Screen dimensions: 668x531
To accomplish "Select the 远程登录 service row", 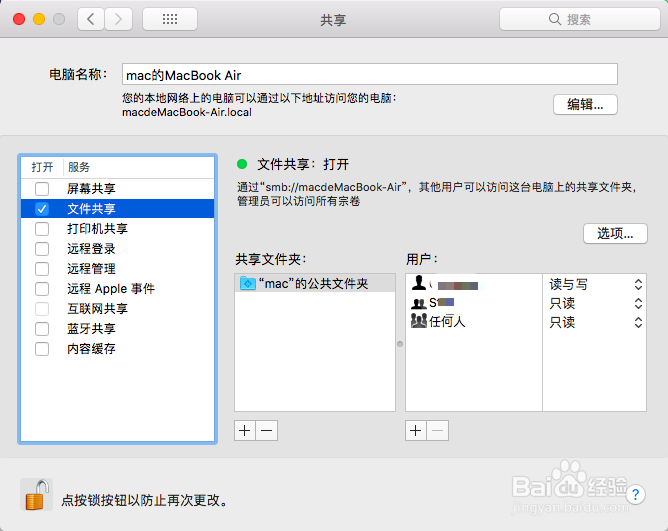I will 118,249.
